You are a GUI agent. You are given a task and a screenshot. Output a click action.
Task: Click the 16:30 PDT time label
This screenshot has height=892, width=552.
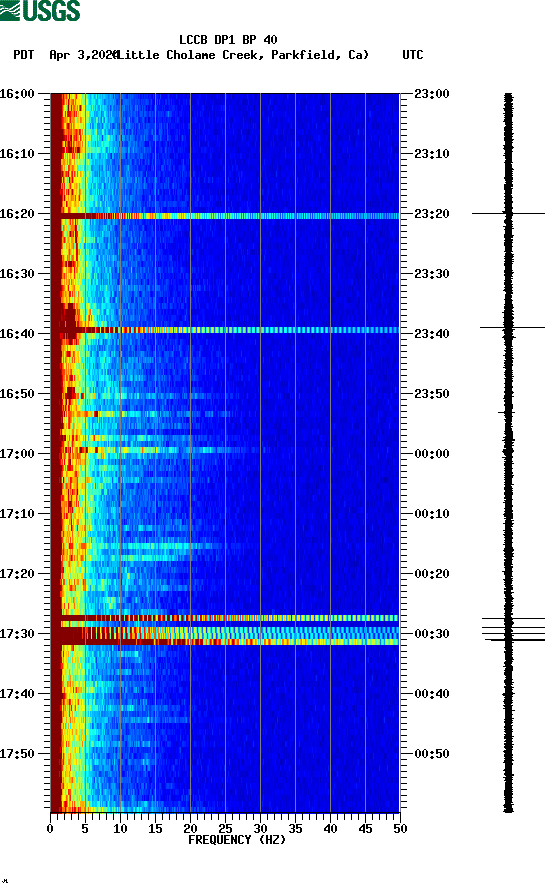pos(17,274)
